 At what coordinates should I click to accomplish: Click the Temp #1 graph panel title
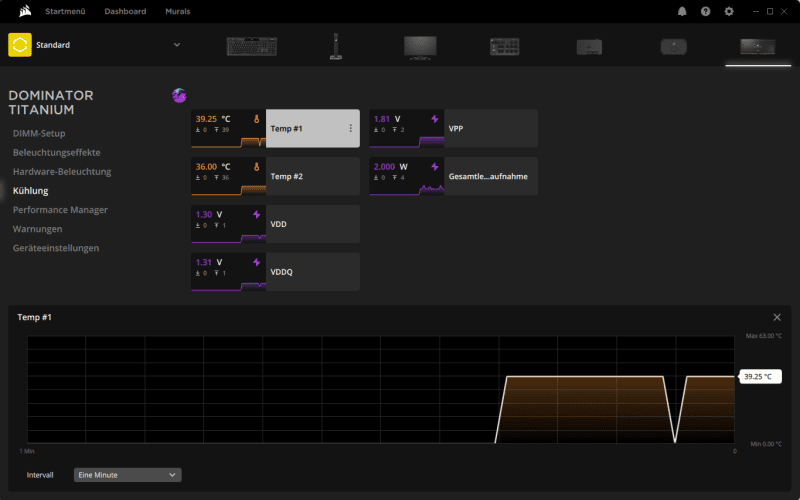[x=35, y=317]
